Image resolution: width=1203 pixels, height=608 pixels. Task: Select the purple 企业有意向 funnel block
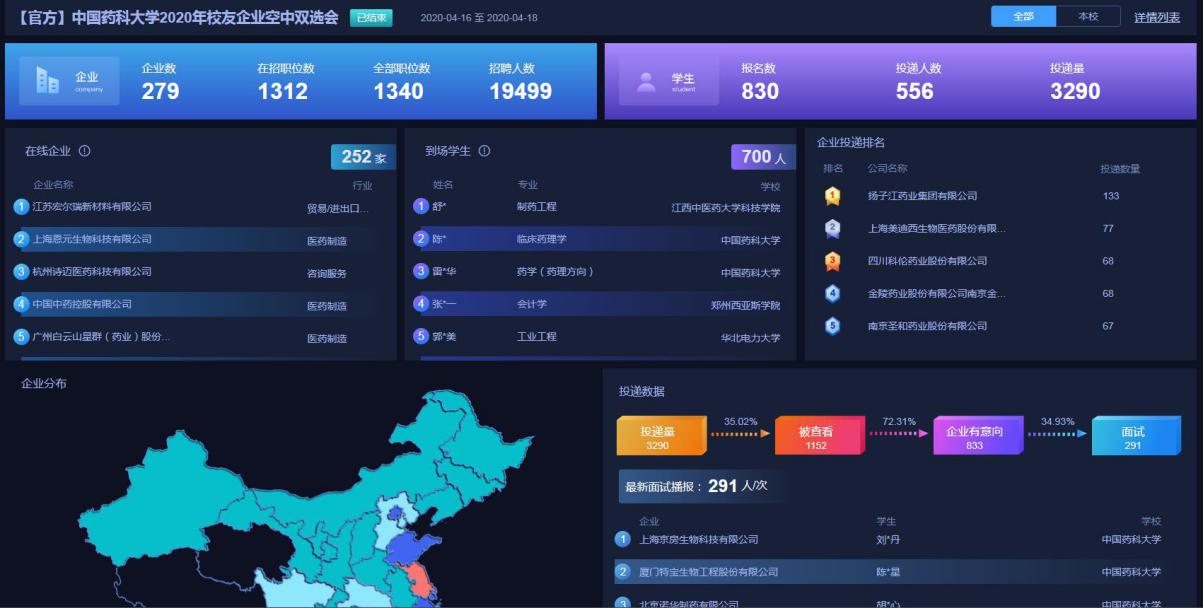tap(975, 436)
